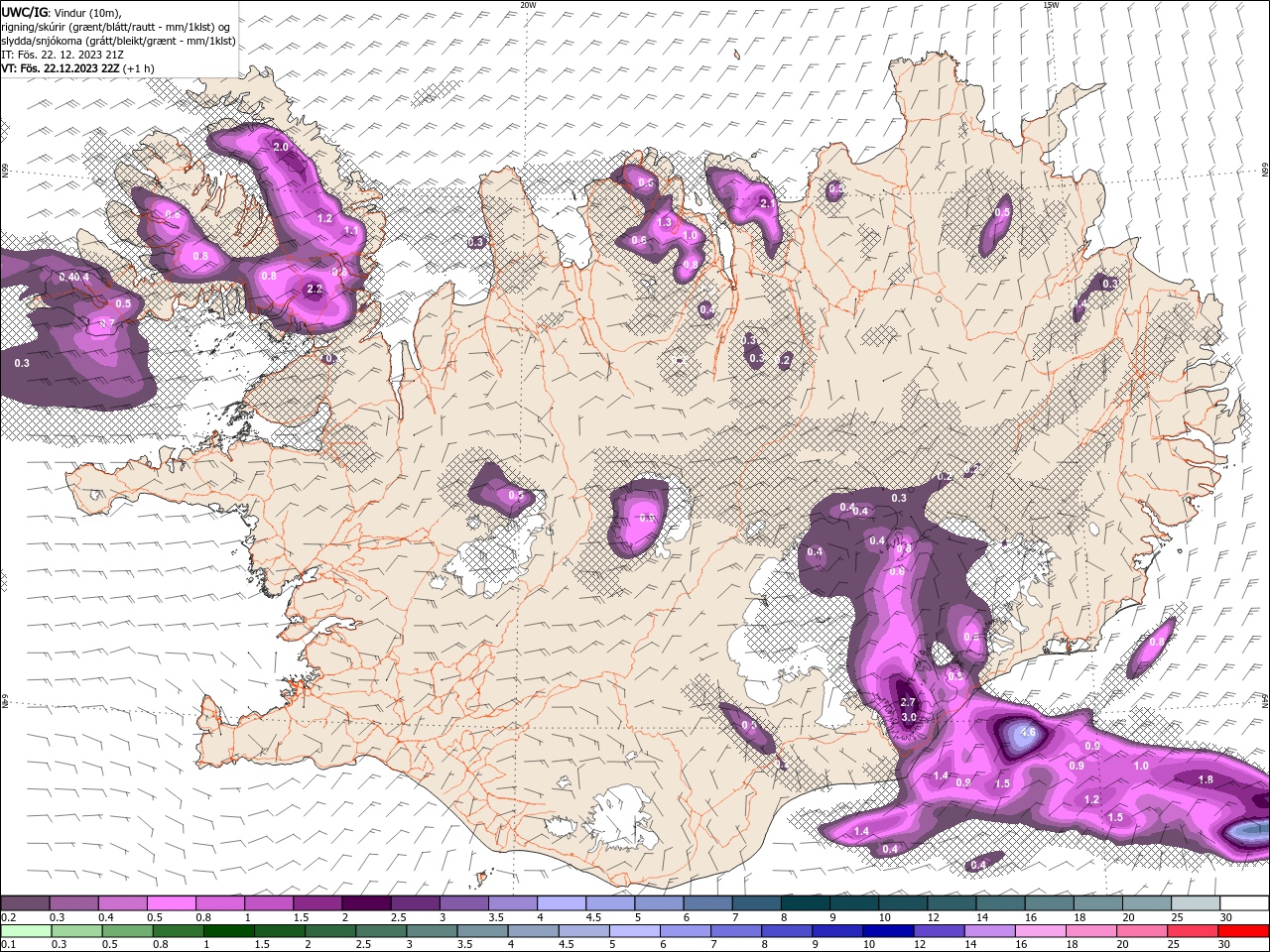Pick snow-scale swatch between 4 and 4.5
The height and width of the screenshot is (952, 1270).
click(562, 903)
